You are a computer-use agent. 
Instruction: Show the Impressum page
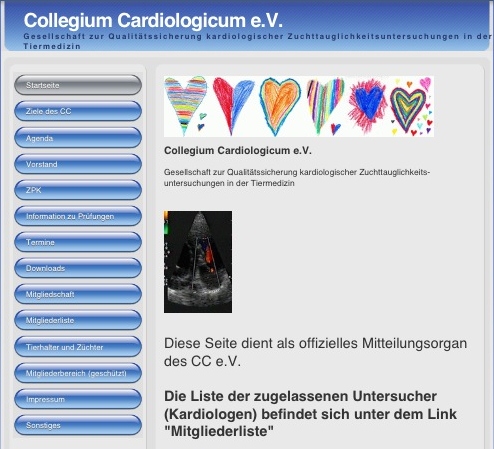point(78,399)
